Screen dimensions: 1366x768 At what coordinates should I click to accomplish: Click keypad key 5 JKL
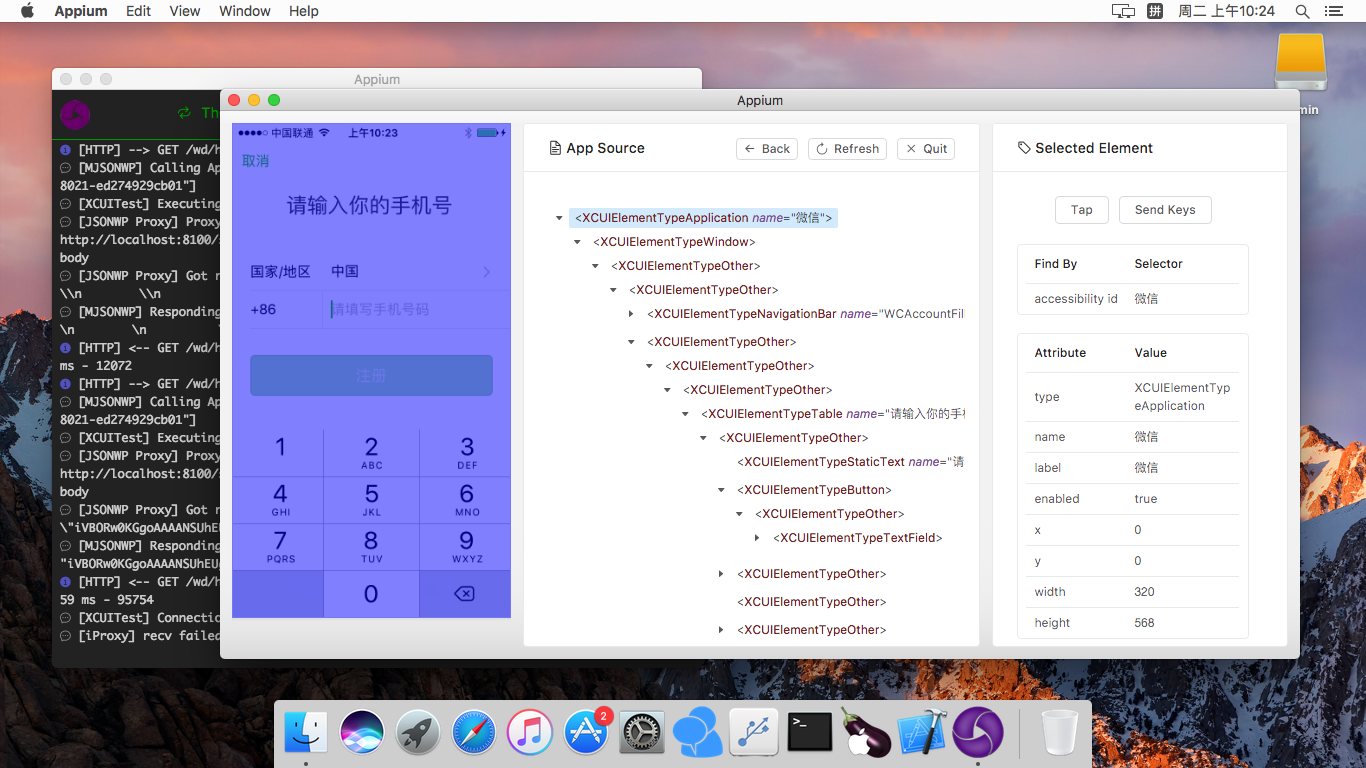pyautogui.click(x=371, y=499)
